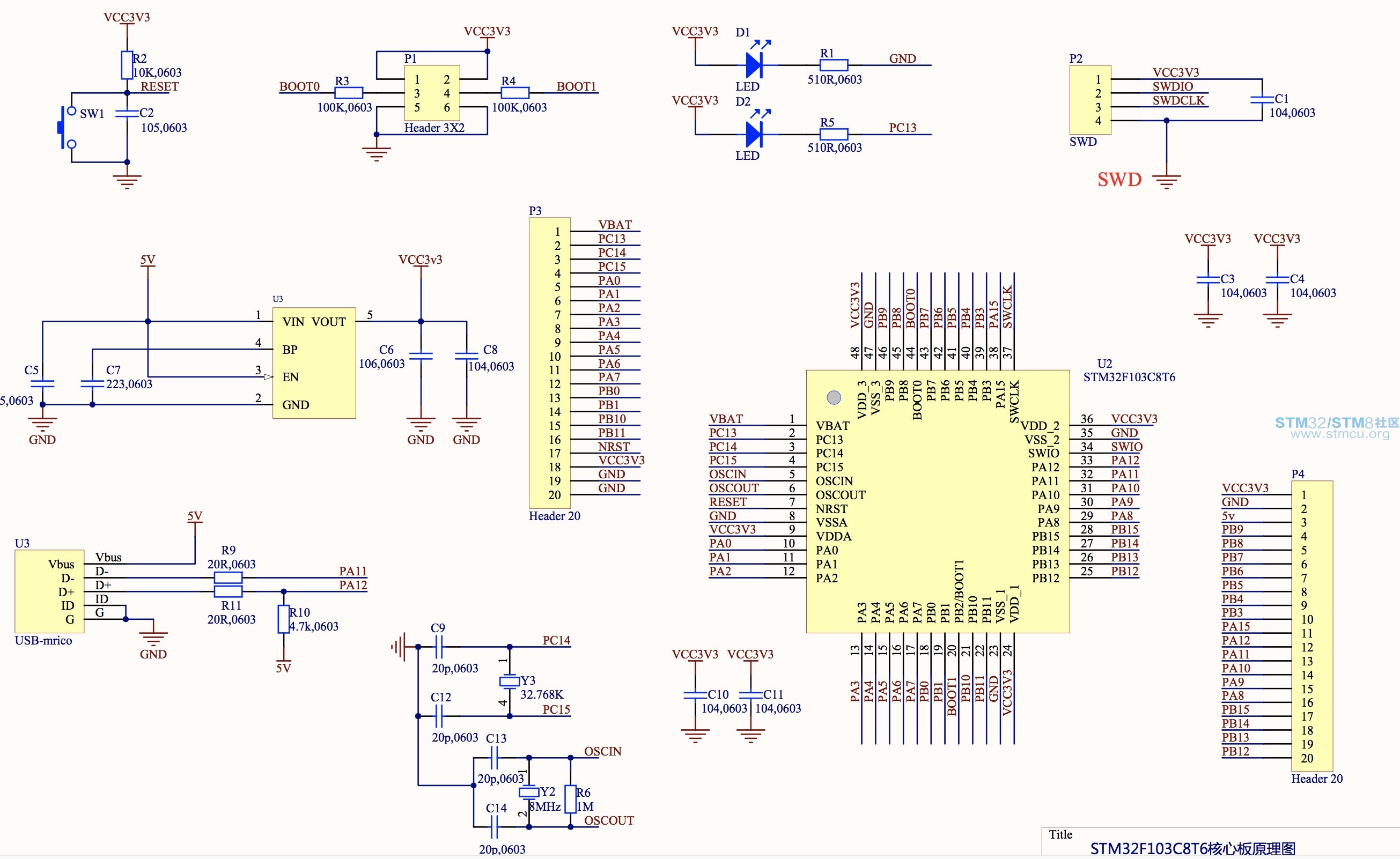Select resistor R9 20R symbol

pos(228,577)
